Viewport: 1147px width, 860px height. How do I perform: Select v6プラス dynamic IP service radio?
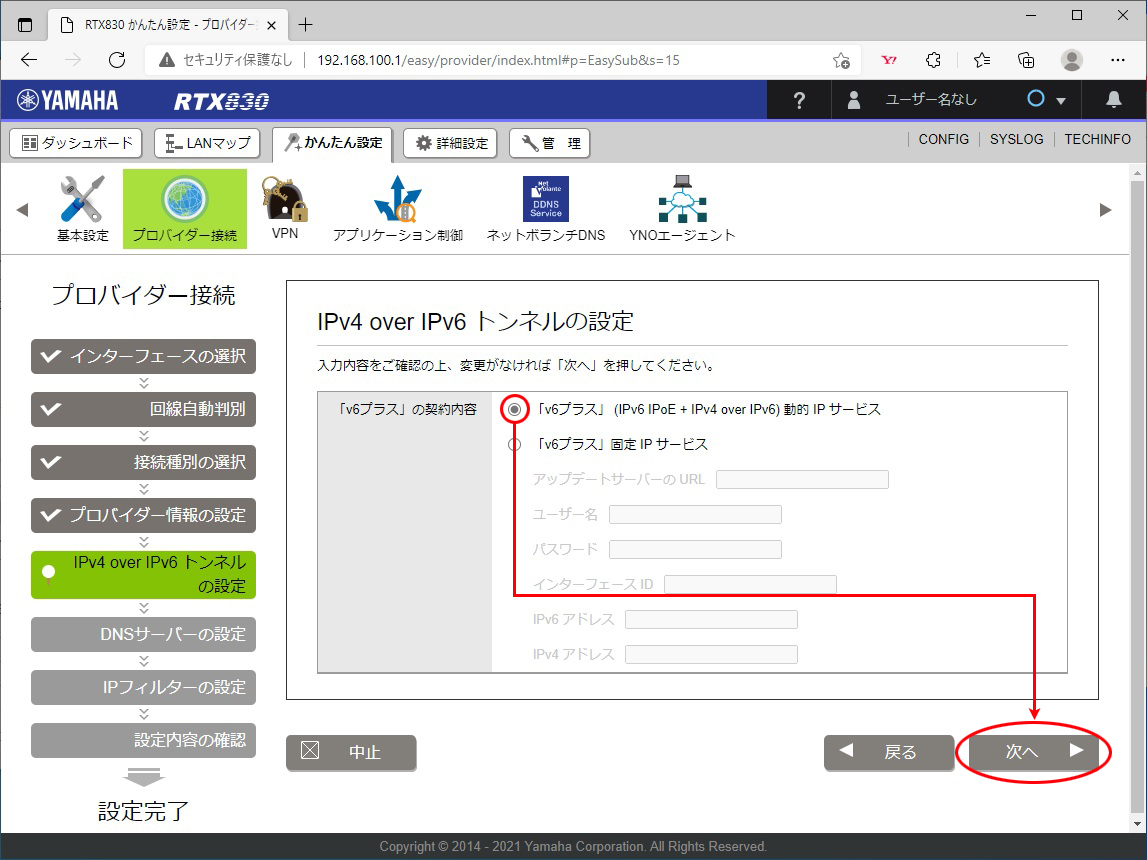515,410
